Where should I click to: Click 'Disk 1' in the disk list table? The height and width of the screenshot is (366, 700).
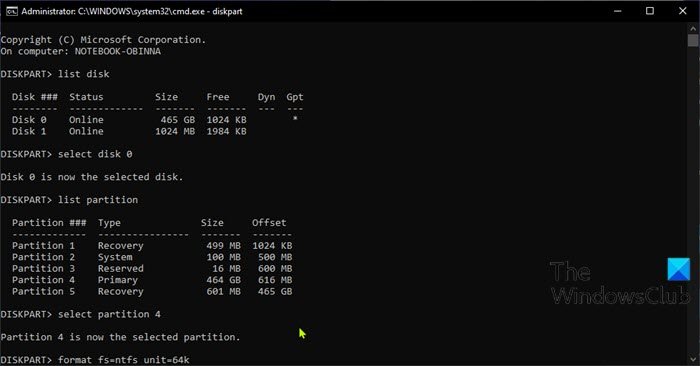(x=29, y=131)
